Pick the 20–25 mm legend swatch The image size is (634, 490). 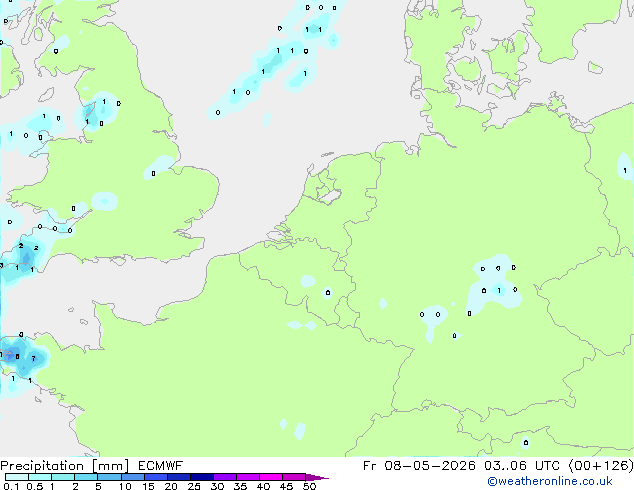point(178,477)
